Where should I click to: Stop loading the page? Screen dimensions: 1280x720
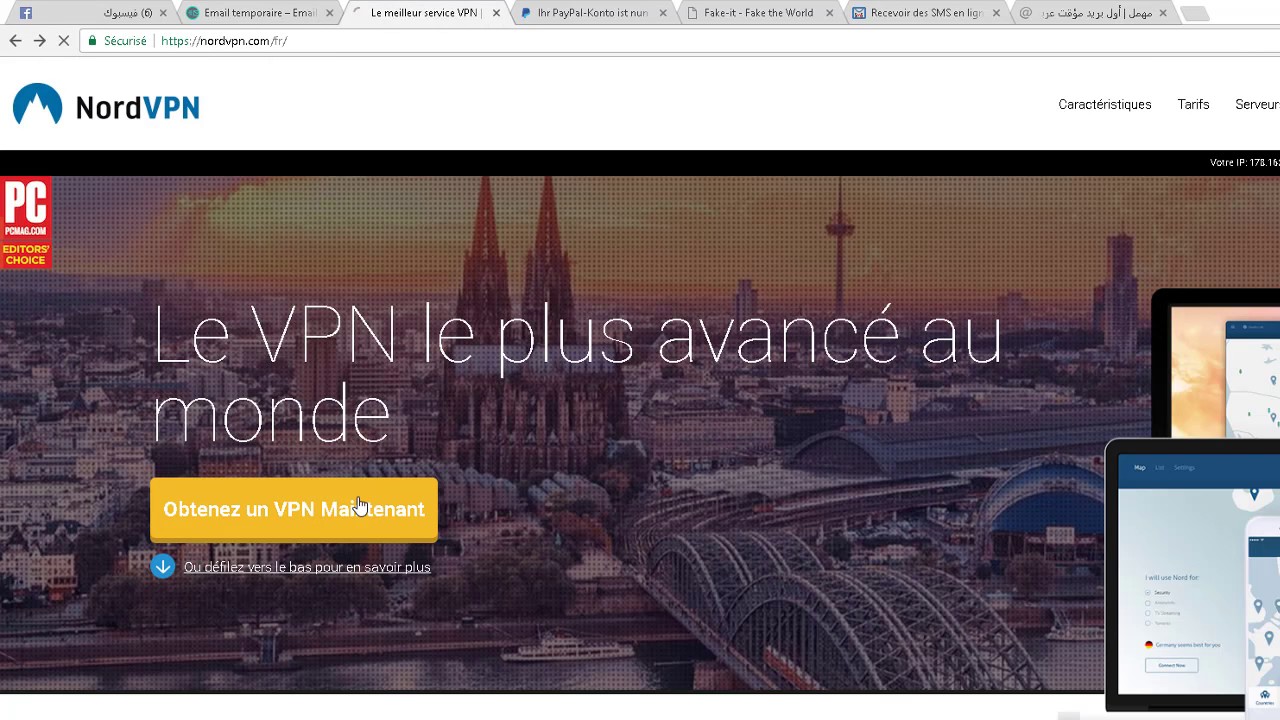(x=64, y=41)
